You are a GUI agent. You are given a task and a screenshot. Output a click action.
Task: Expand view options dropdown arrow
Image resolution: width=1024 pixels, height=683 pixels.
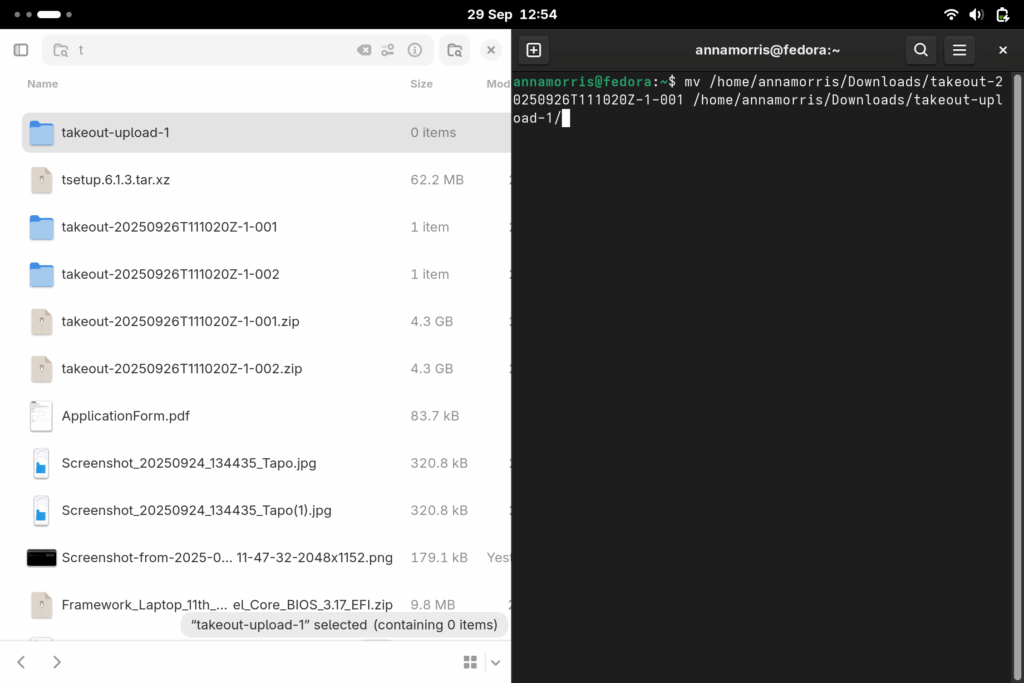pyautogui.click(x=495, y=662)
